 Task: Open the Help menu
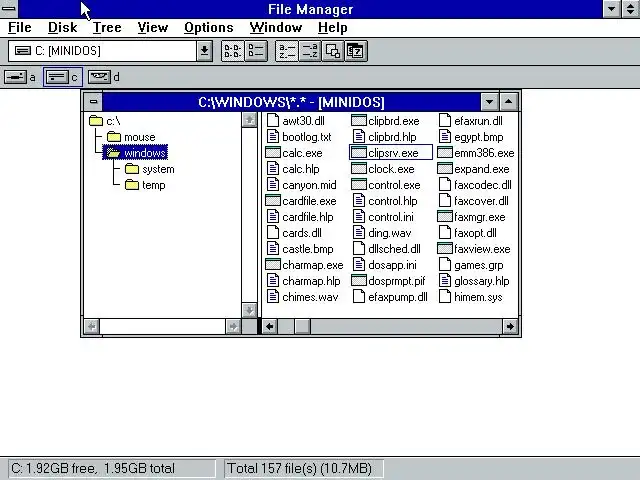click(x=333, y=28)
